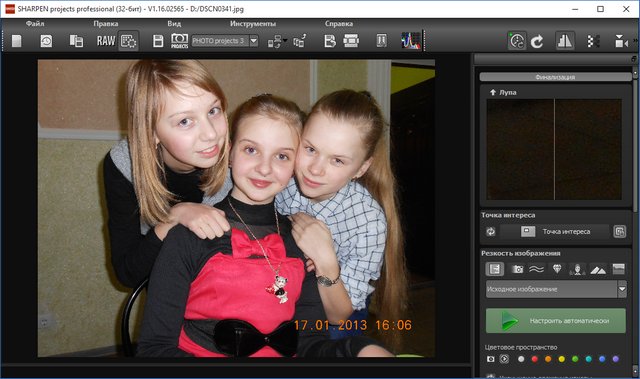Open the Файл menu
The width and height of the screenshot is (640, 379).
(x=35, y=24)
